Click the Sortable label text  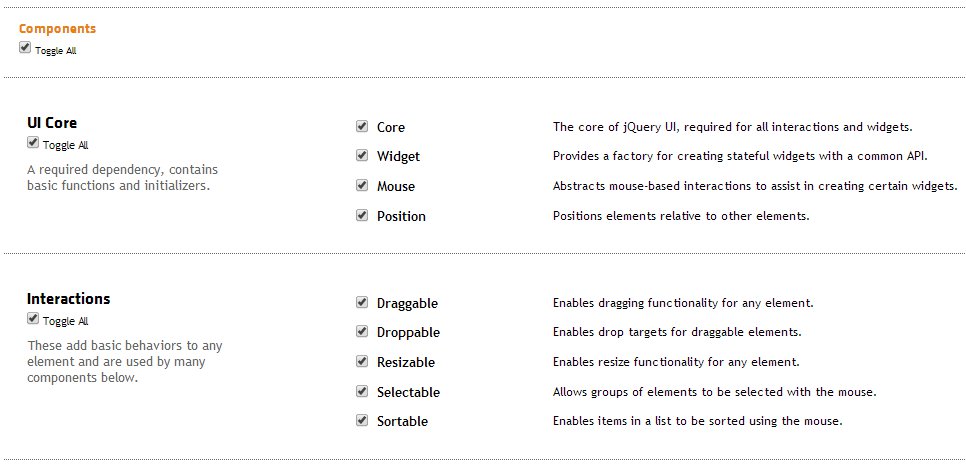point(402,421)
